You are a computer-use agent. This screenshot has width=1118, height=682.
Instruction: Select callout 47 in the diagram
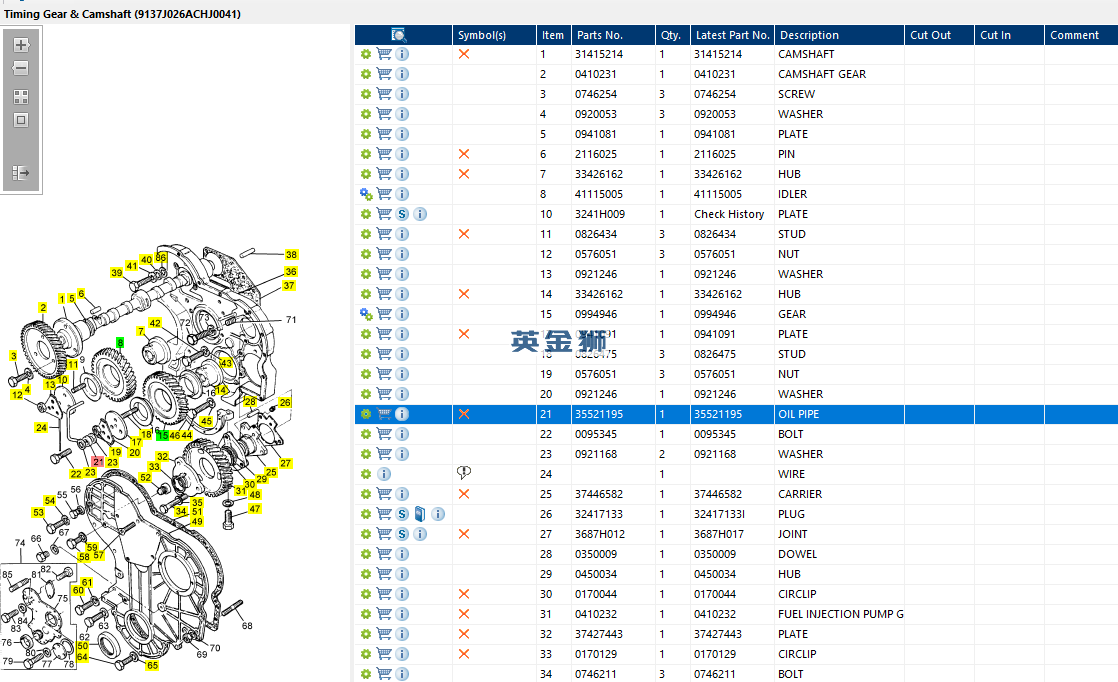(x=255, y=509)
